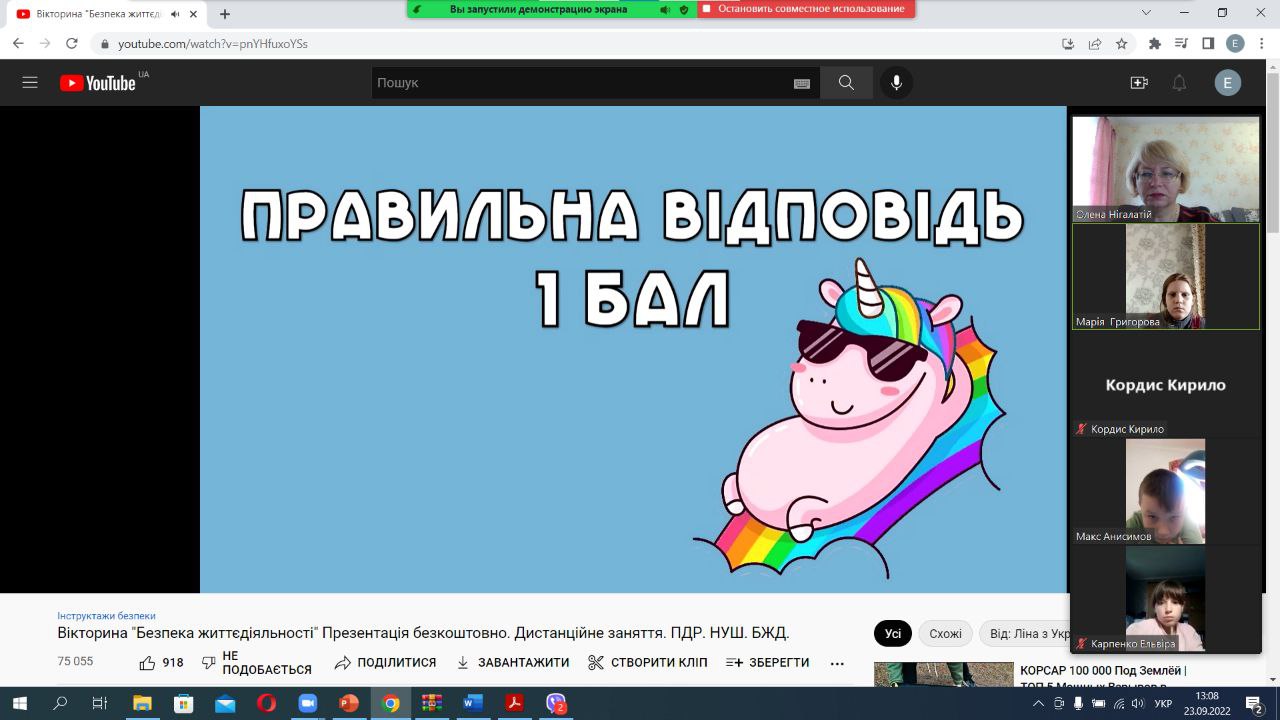The height and width of the screenshot is (720, 1280).
Task: Click the install/download page icon in the address bar
Action: [x=1068, y=44]
